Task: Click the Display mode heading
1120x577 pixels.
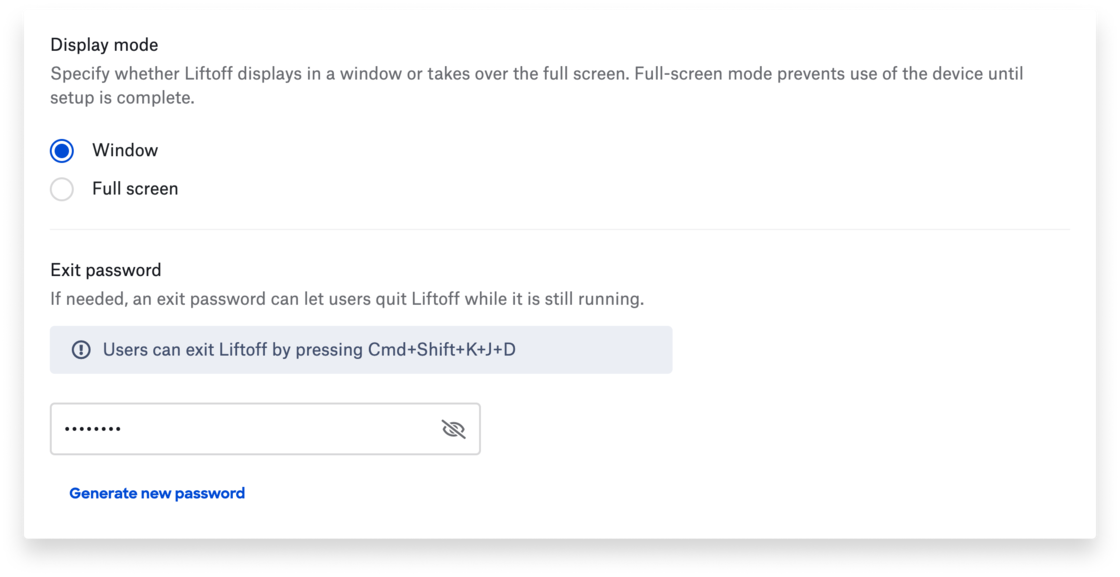Action: click(x=104, y=44)
